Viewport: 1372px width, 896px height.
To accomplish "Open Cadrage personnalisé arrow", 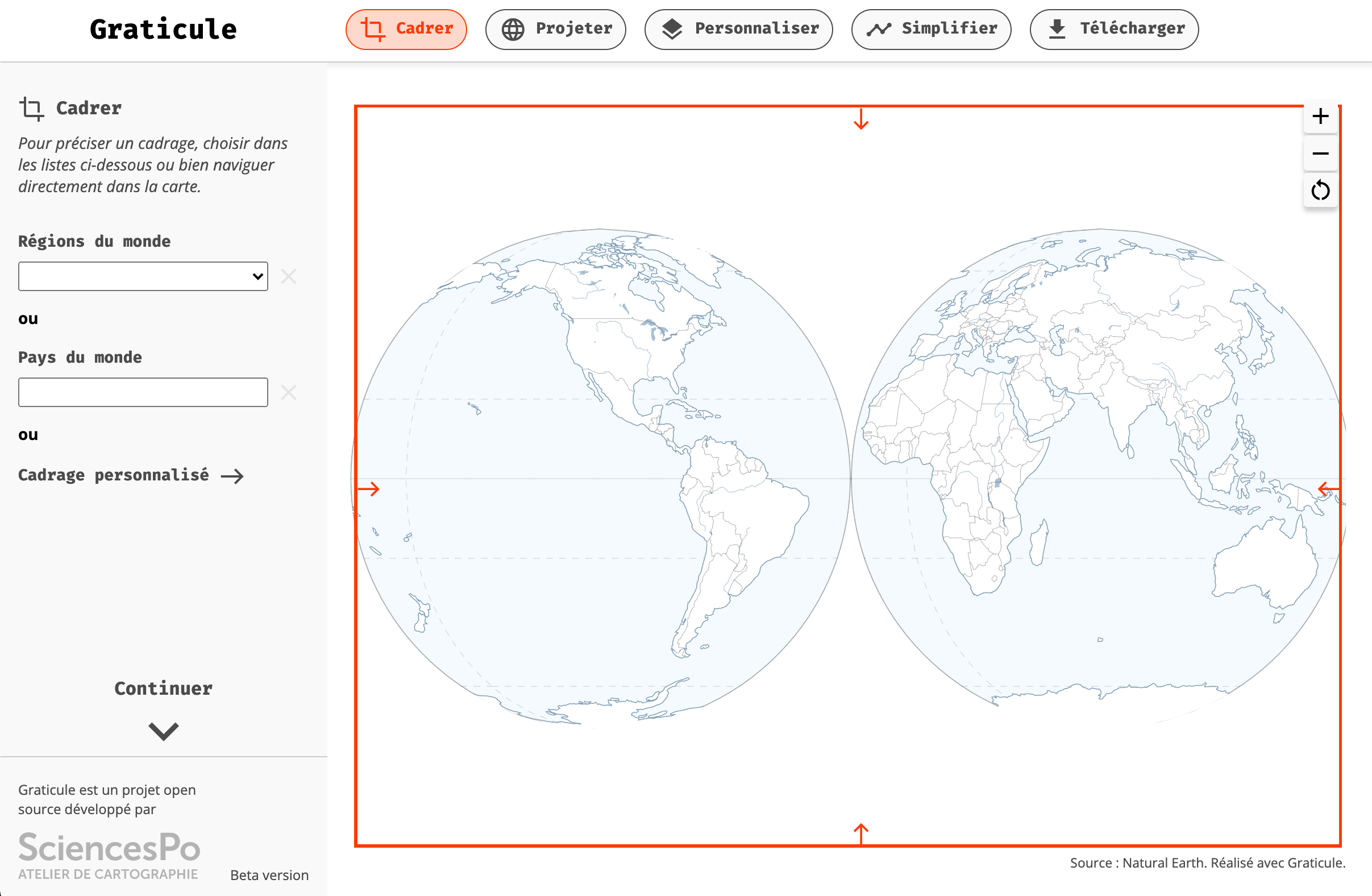I will pyautogui.click(x=232, y=476).
